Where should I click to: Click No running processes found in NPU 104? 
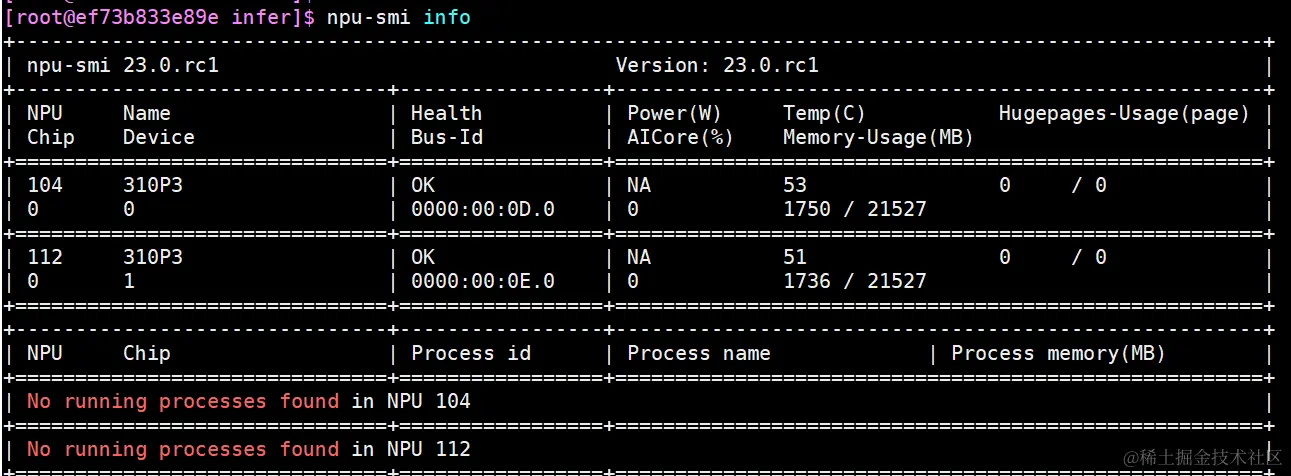click(x=249, y=401)
